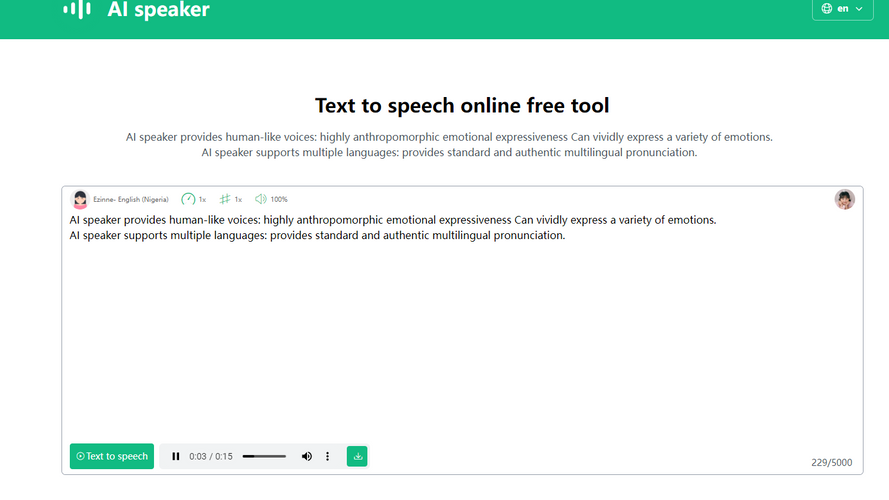Click the 100% volume value
This screenshot has width=889, height=500.
click(279, 200)
